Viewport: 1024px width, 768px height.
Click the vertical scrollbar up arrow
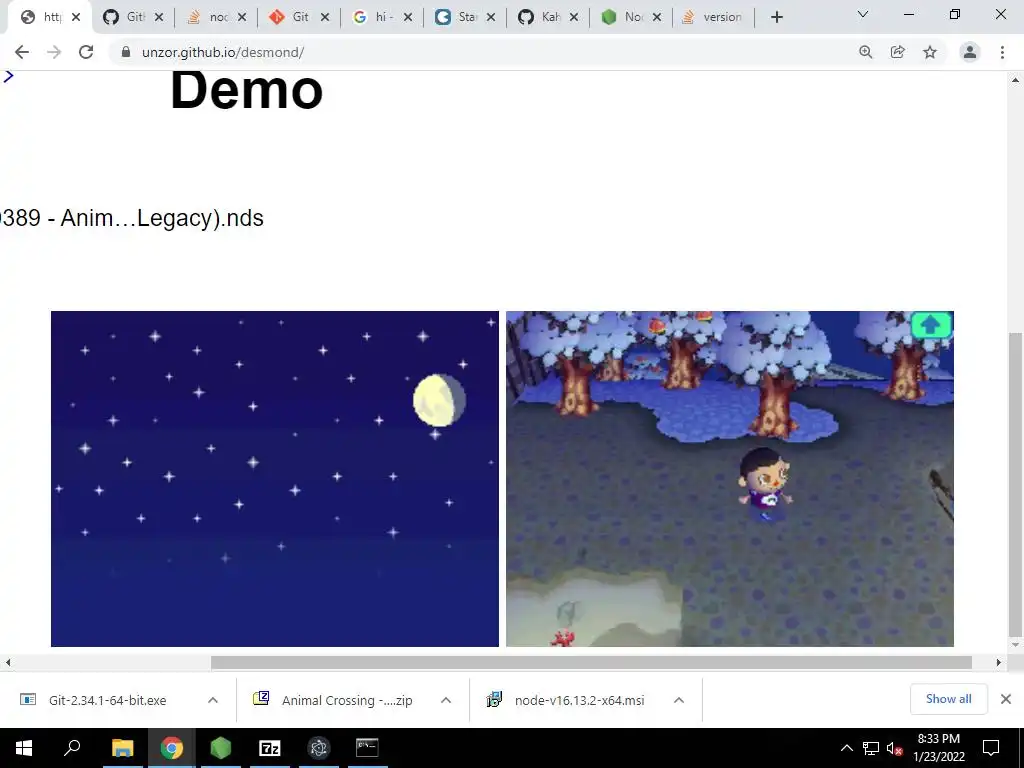1015,80
